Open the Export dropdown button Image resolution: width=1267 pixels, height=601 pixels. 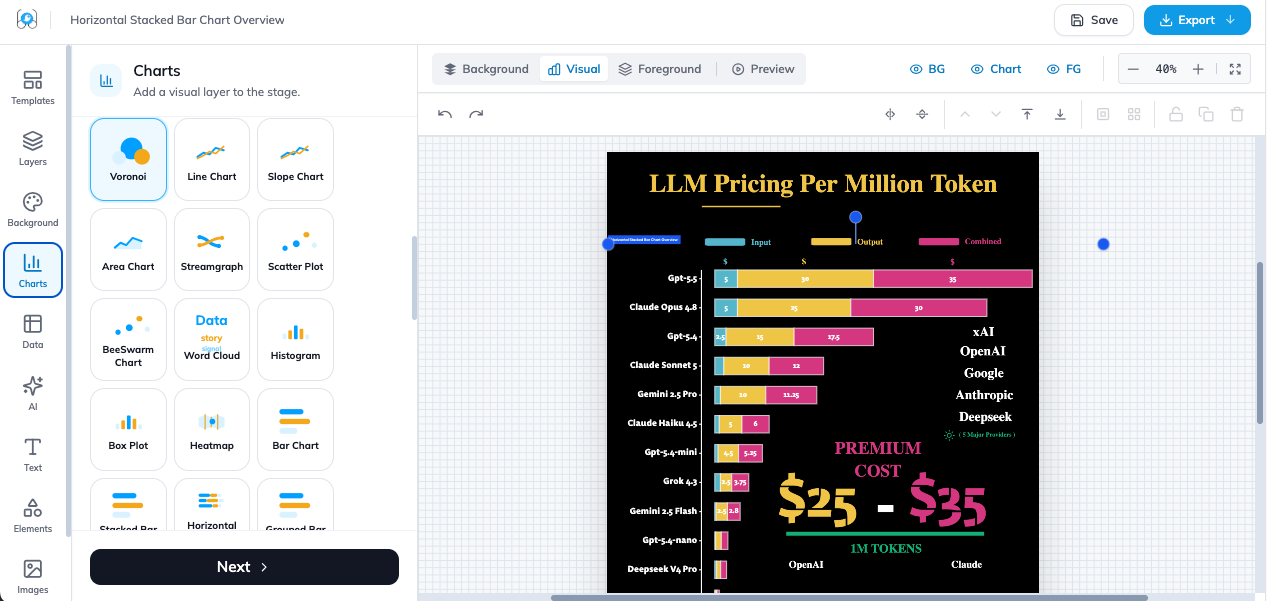[1197, 20]
